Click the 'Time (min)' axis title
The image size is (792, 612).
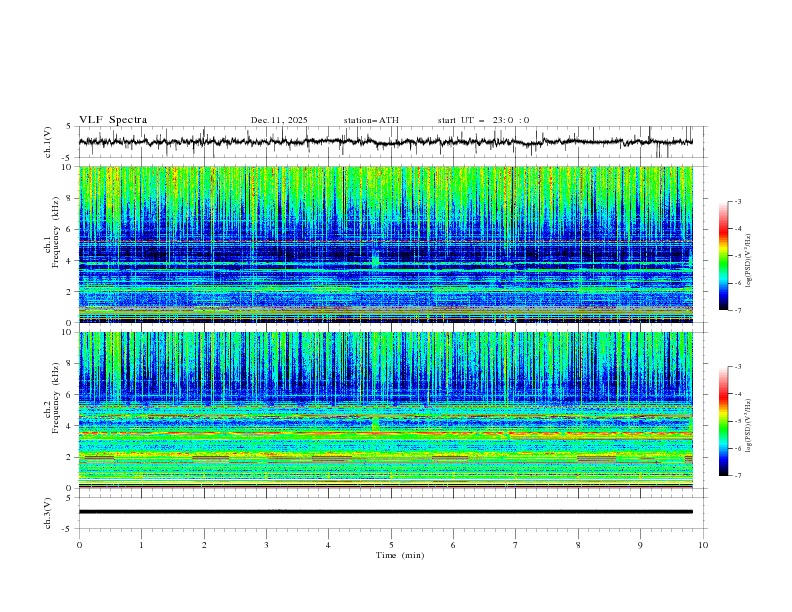click(x=400, y=555)
